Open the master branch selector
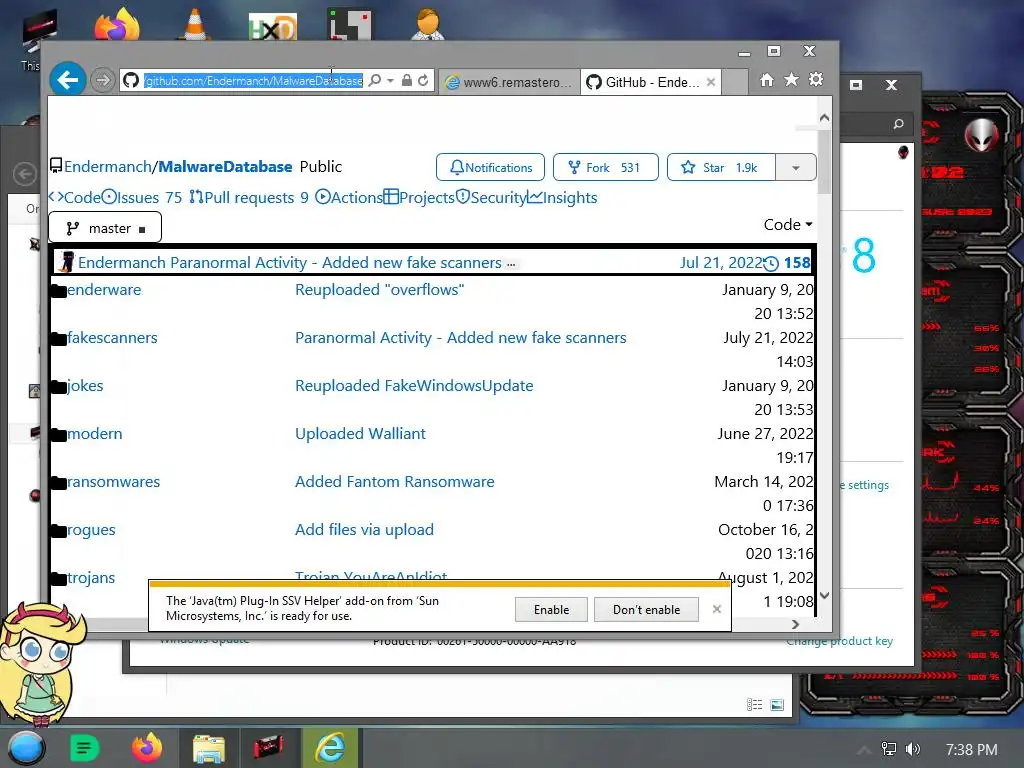Image resolution: width=1024 pixels, height=768 pixels. [105, 228]
